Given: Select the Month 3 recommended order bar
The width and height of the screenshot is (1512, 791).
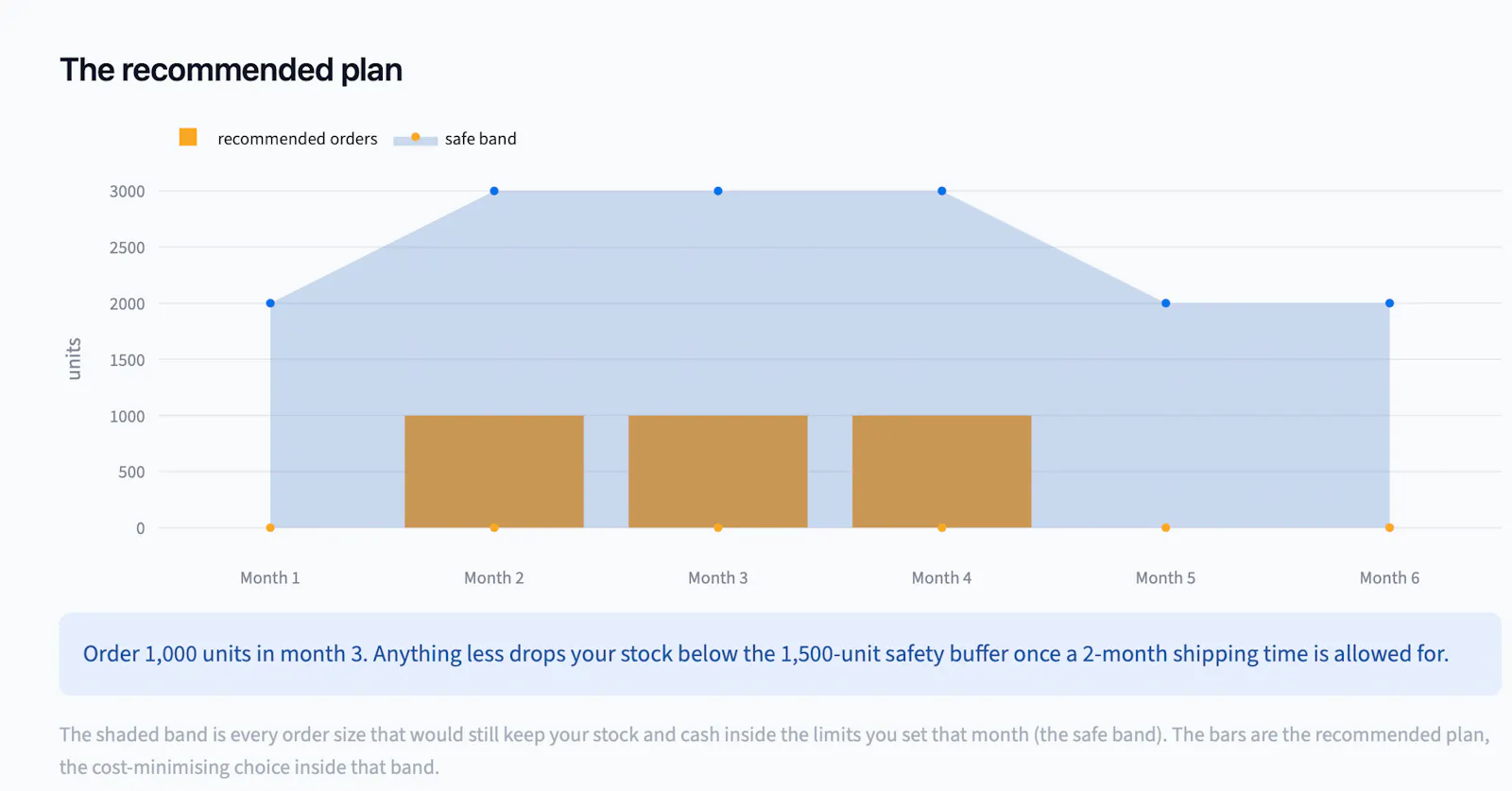Looking at the screenshot, I should pos(718,472).
